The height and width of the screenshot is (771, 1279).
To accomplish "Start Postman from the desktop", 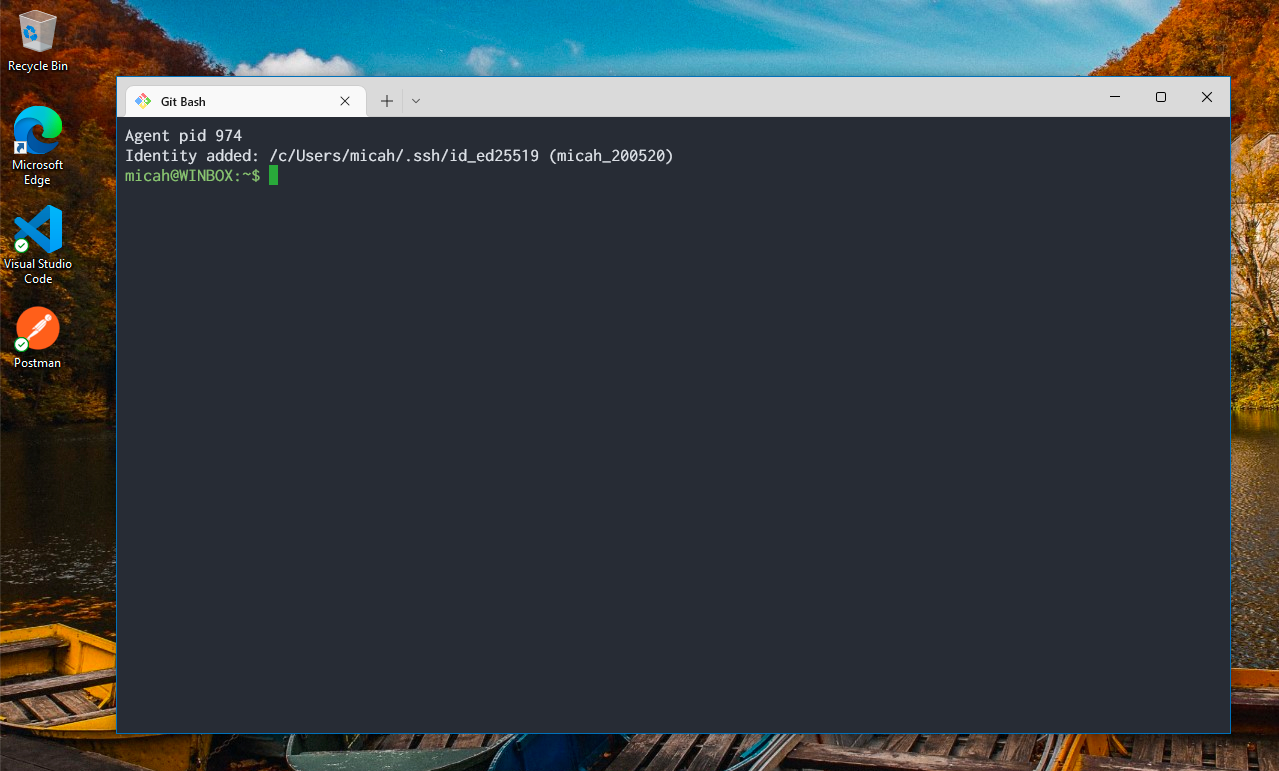I will [36, 330].
